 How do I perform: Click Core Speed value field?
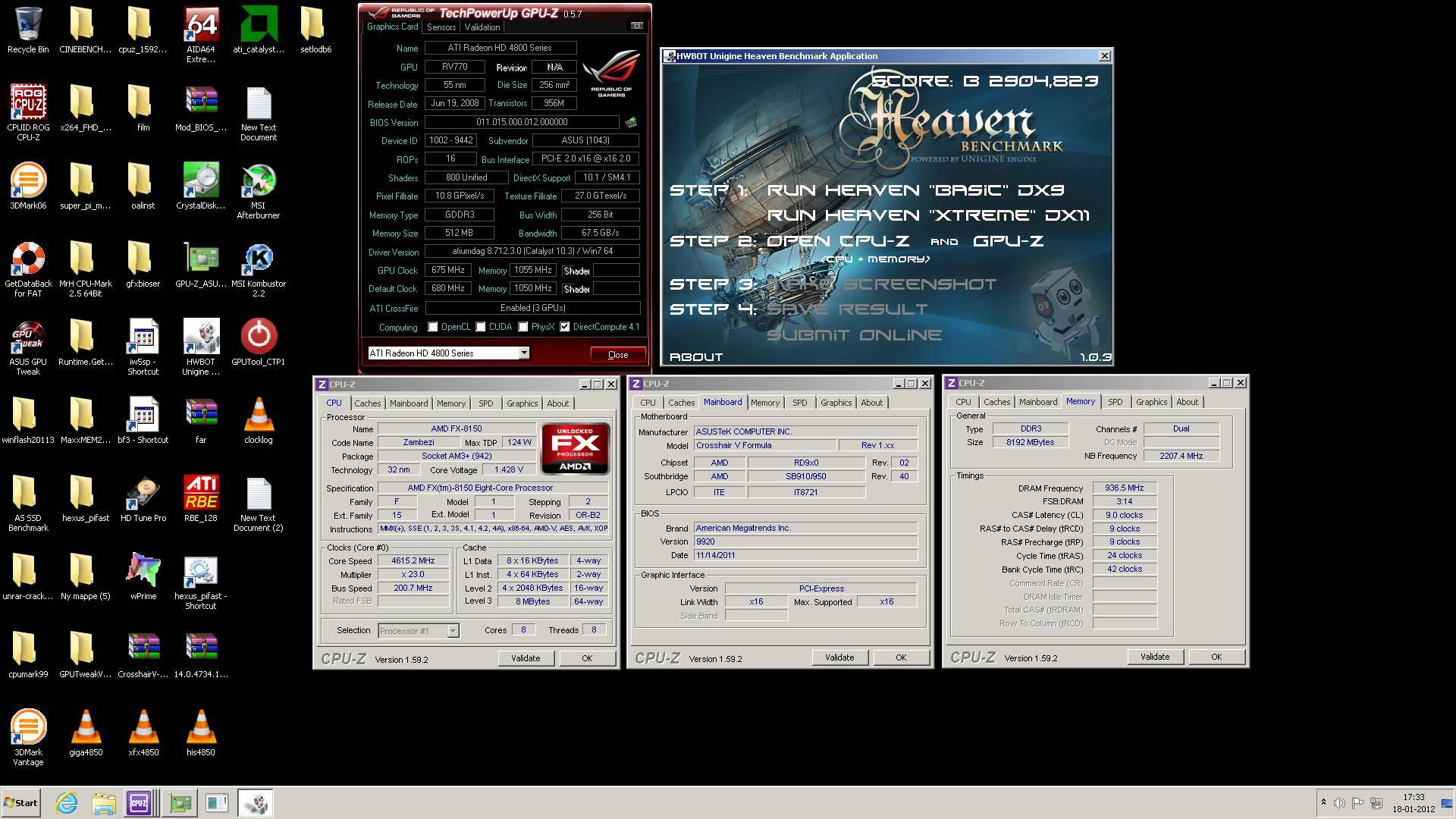(x=414, y=561)
